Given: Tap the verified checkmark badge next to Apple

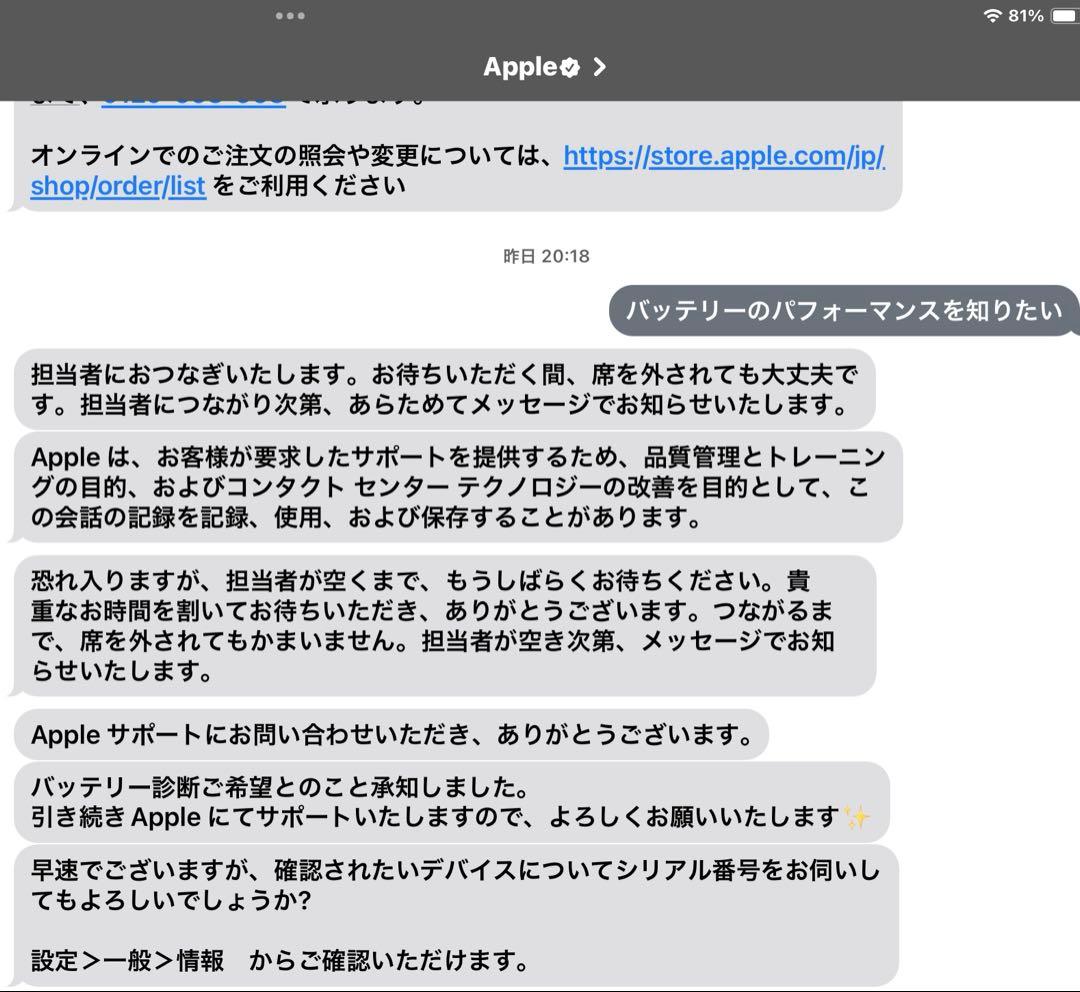Looking at the screenshot, I should point(572,67).
